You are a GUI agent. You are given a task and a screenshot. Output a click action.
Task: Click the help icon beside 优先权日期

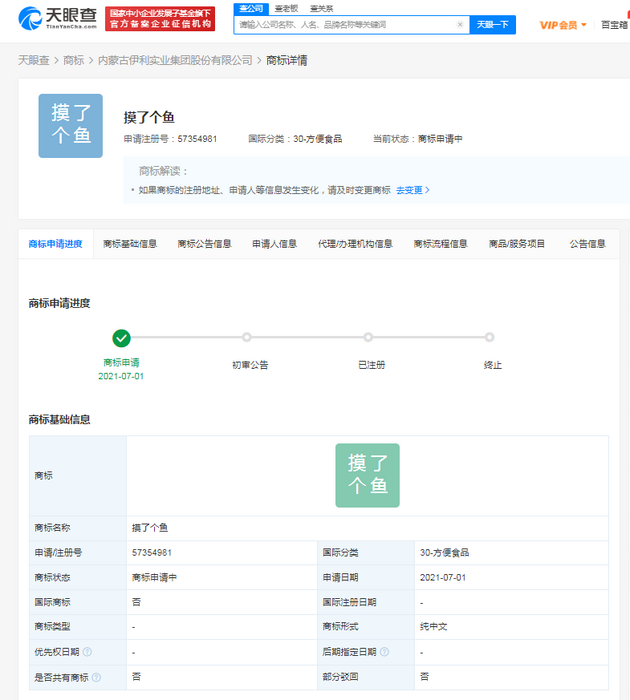pyautogui.click(x=87, y=652)
